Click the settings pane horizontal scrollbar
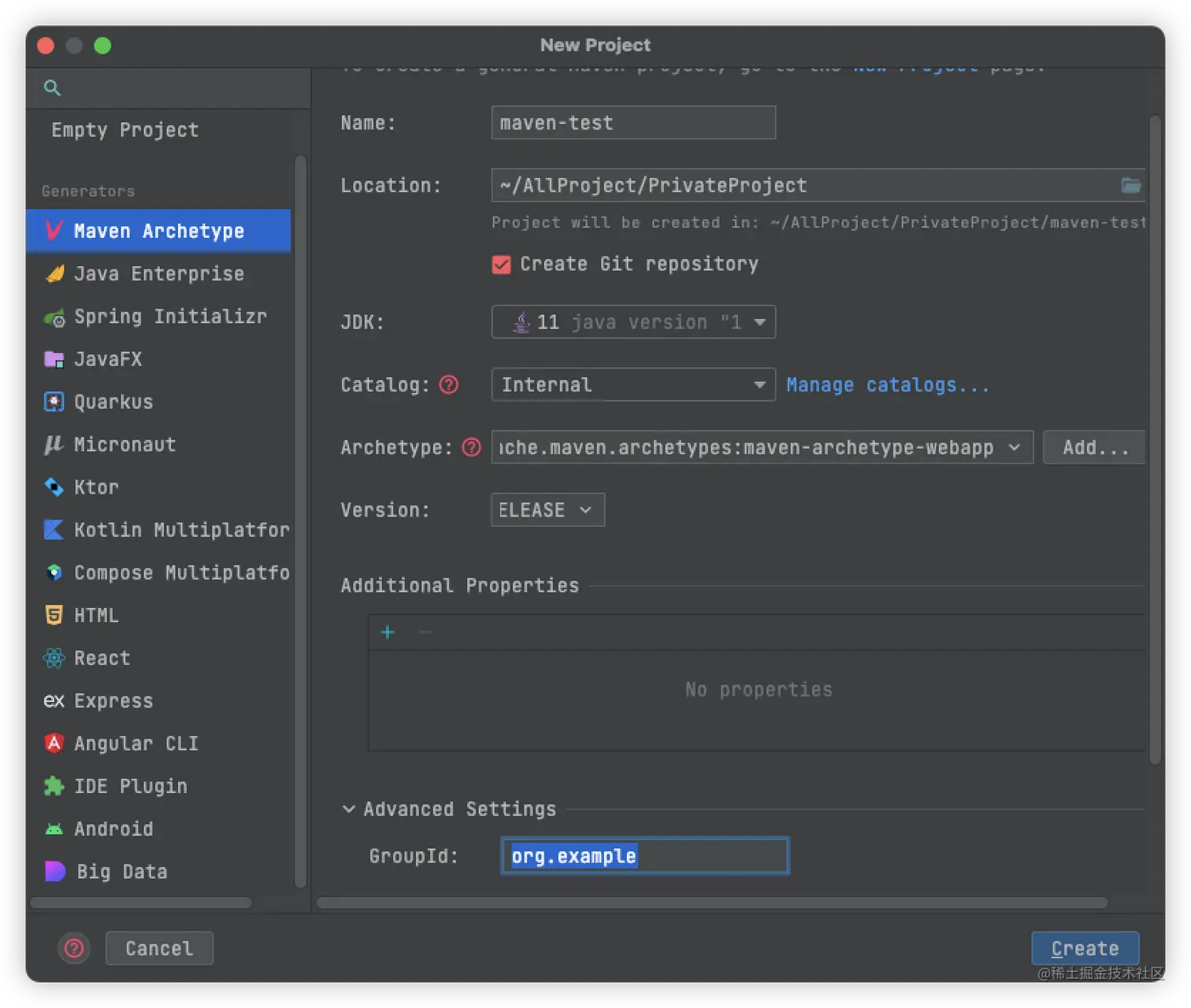The image size is (1191, 1008). [712, 902]
